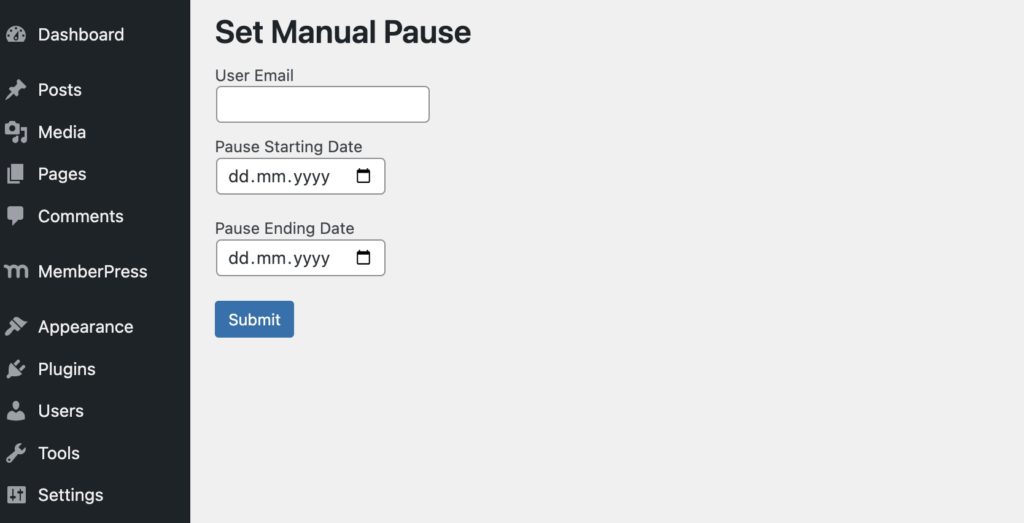Click the Dashboard gauge icon

point(15,34)
